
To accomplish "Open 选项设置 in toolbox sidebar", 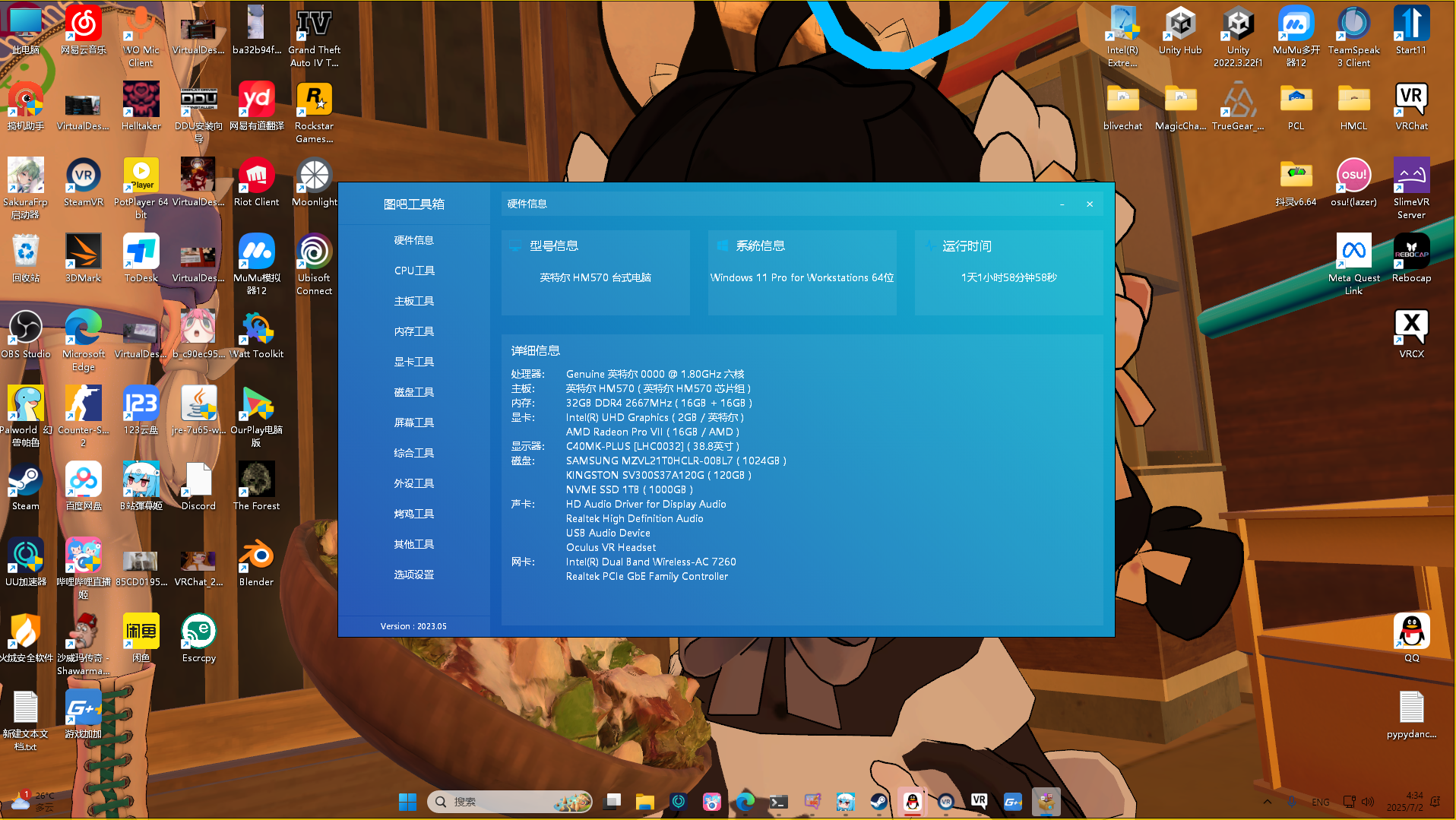I will coord(414,575).
